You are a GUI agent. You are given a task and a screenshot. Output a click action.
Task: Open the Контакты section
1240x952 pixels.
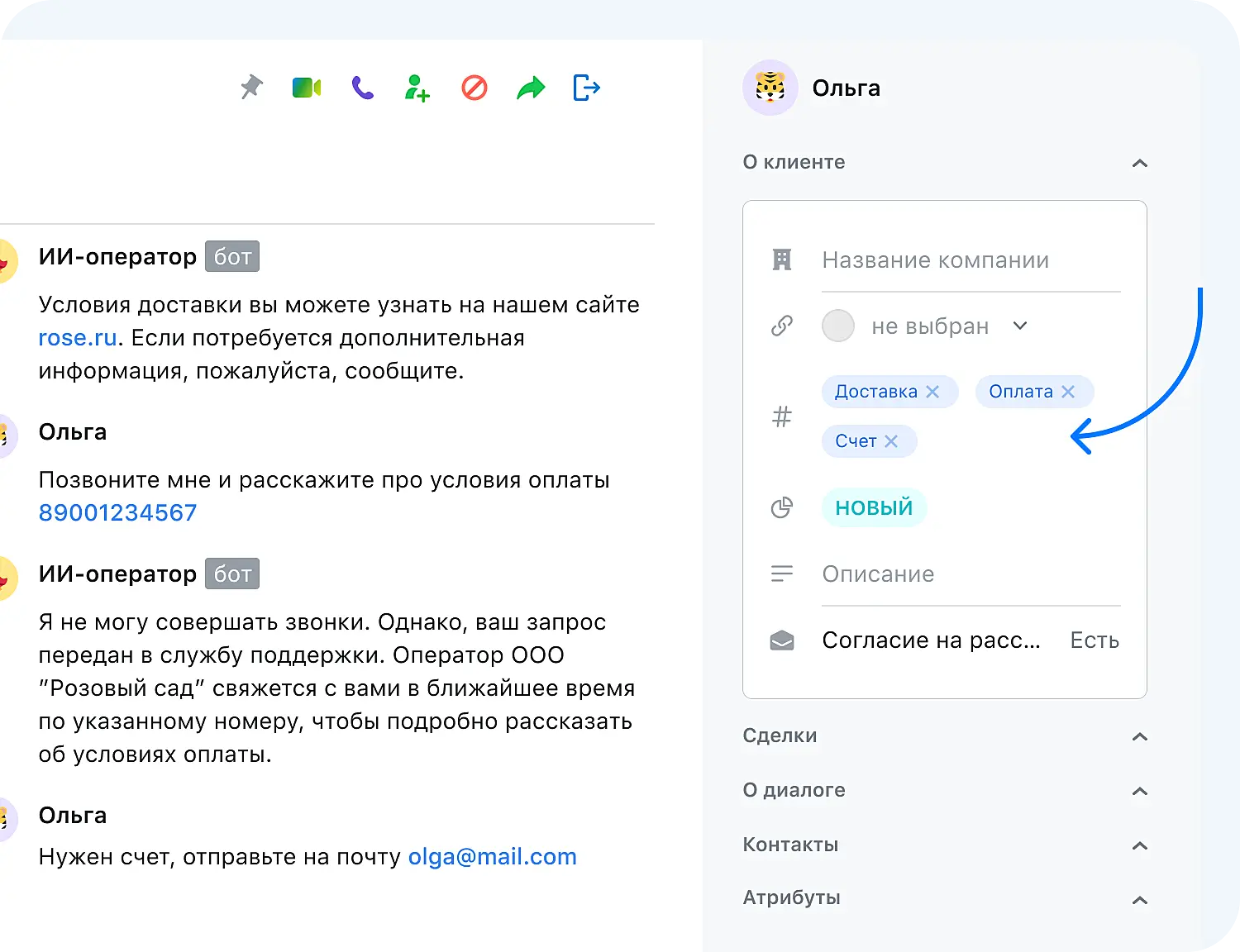[x=1139, y=845]
